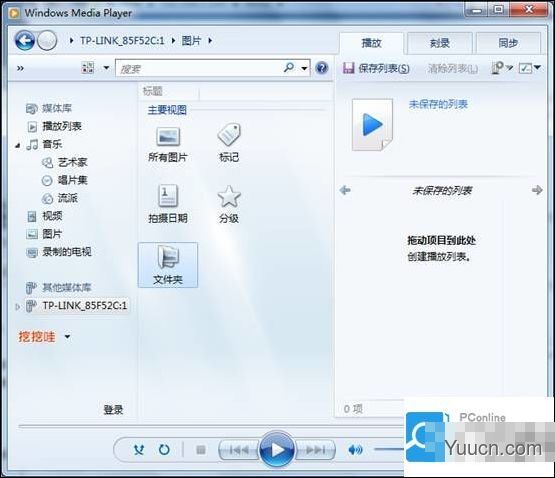Click the view options icon in toolbar
The height and width of the screenshot is (478, 555).
pyautogui.click(x=88, y=68)
